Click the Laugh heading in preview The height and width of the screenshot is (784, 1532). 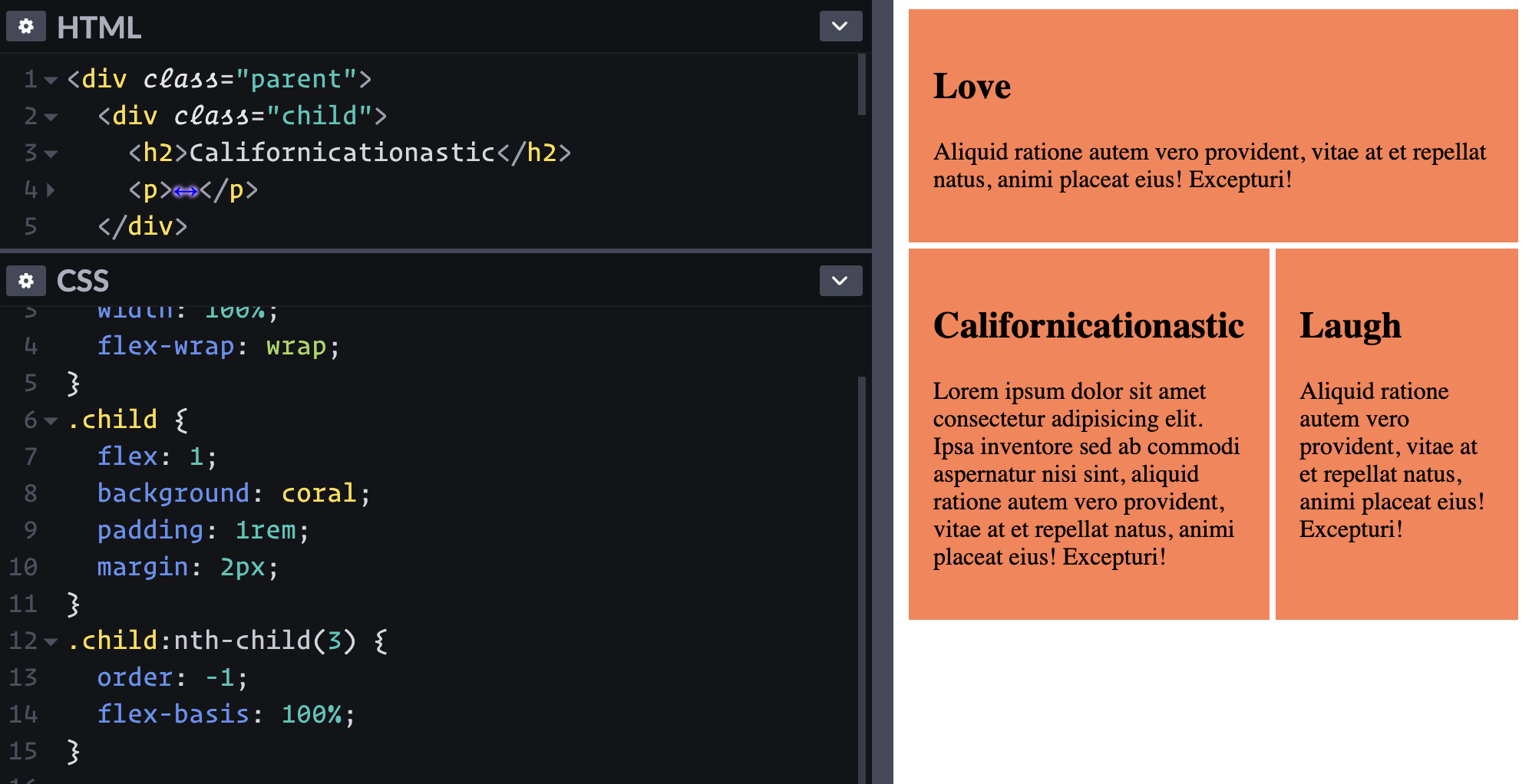pos(1350,325)
